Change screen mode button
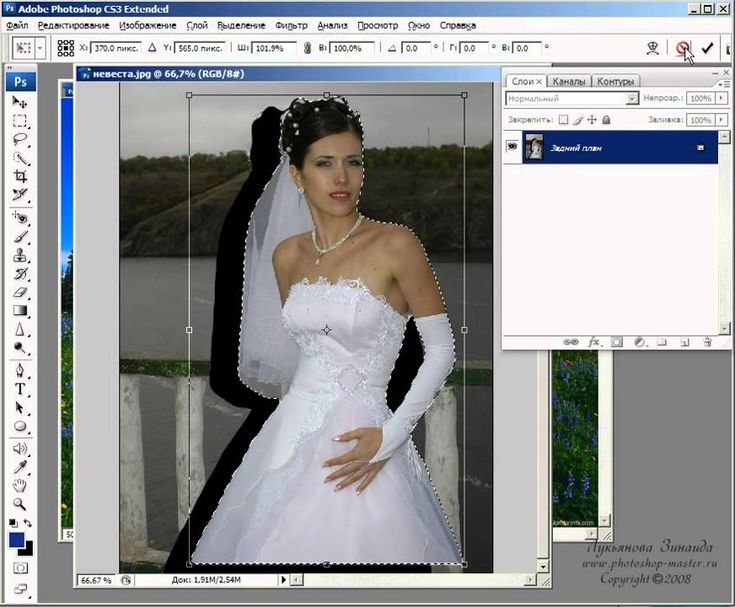 20,589
